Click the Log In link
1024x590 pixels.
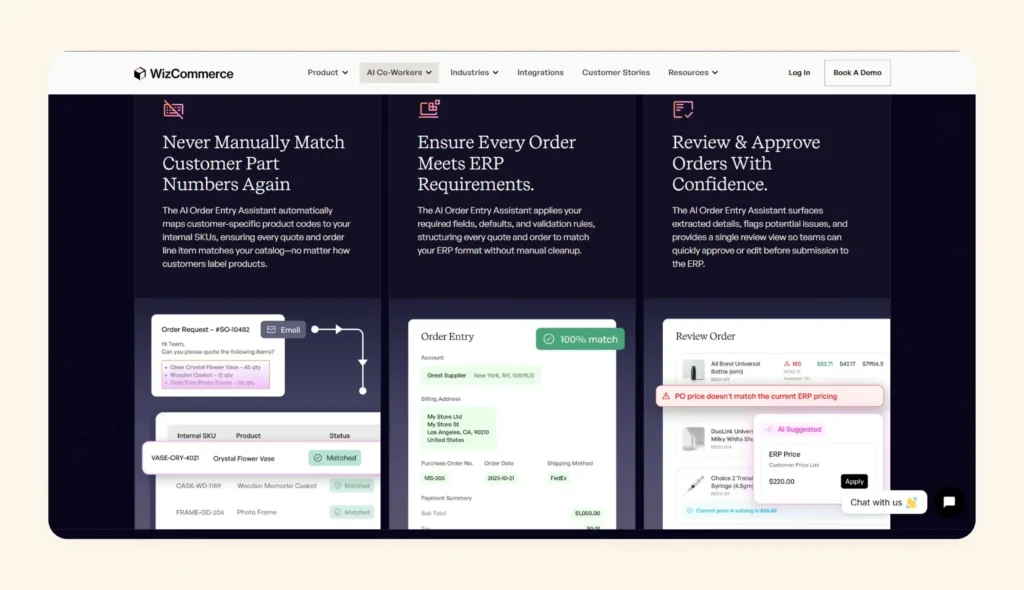click(799, 73)
